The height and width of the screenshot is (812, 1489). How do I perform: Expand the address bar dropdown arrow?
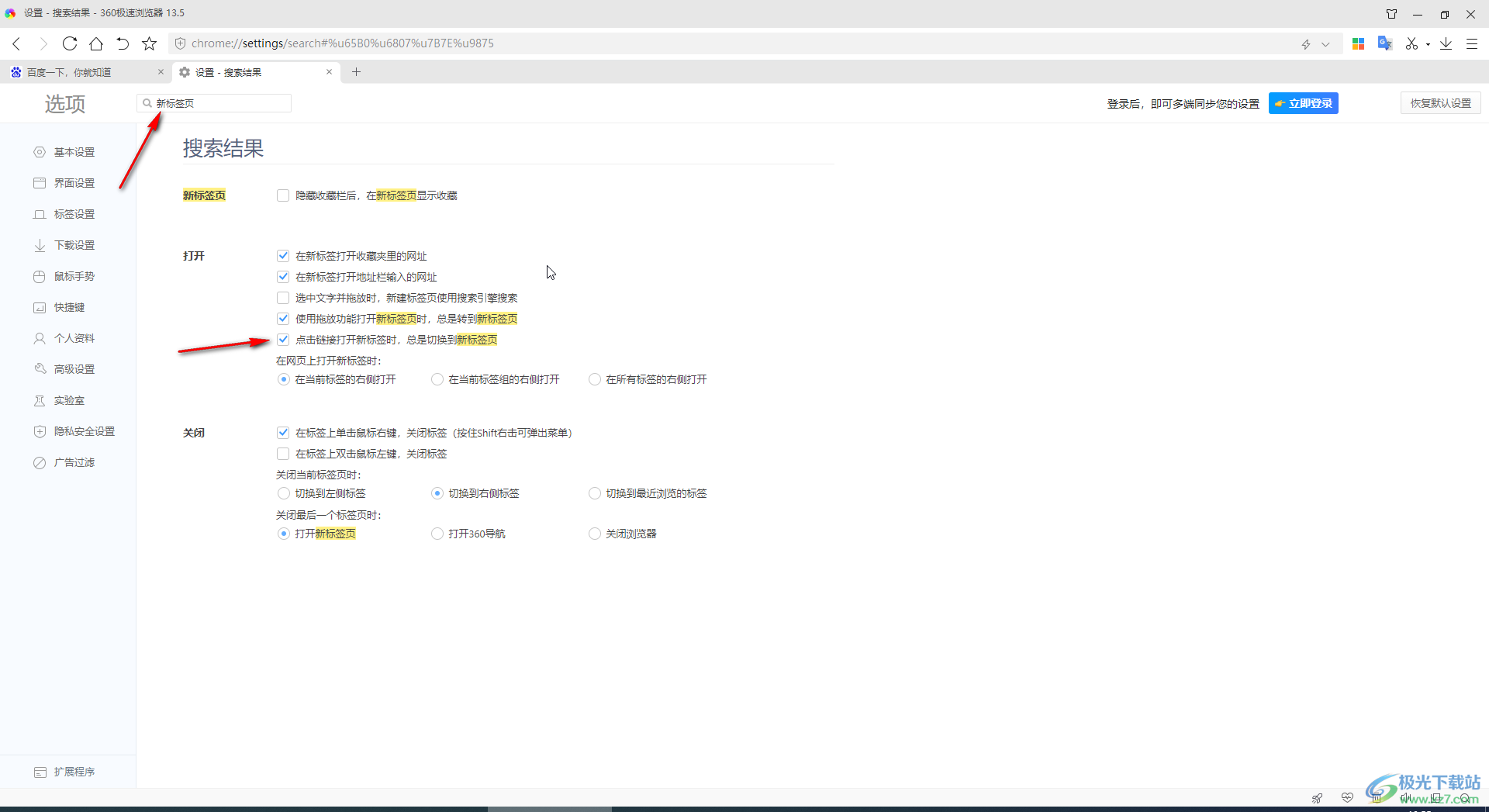click(1325, 44)
